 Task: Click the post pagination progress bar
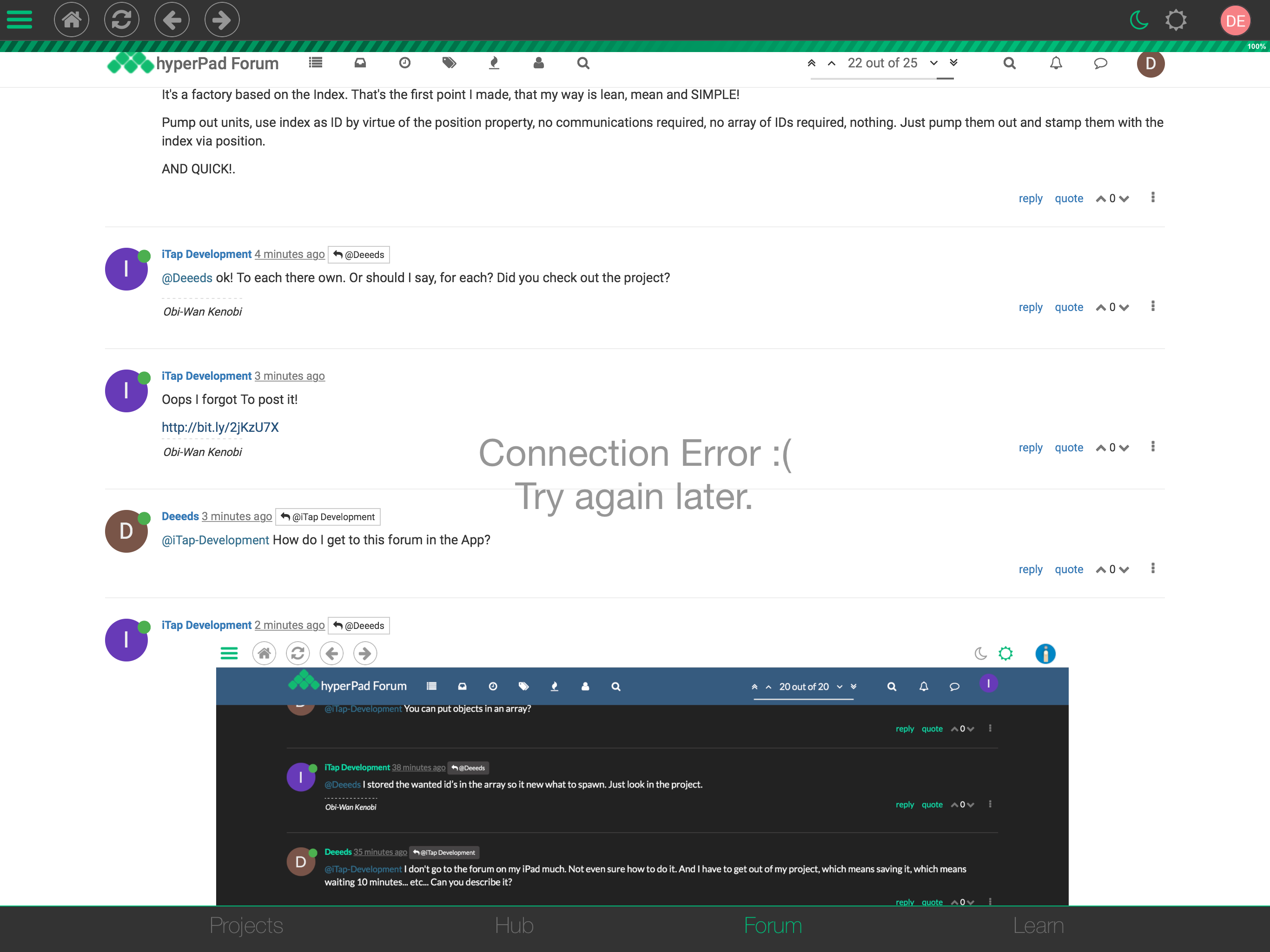(882, 79)
